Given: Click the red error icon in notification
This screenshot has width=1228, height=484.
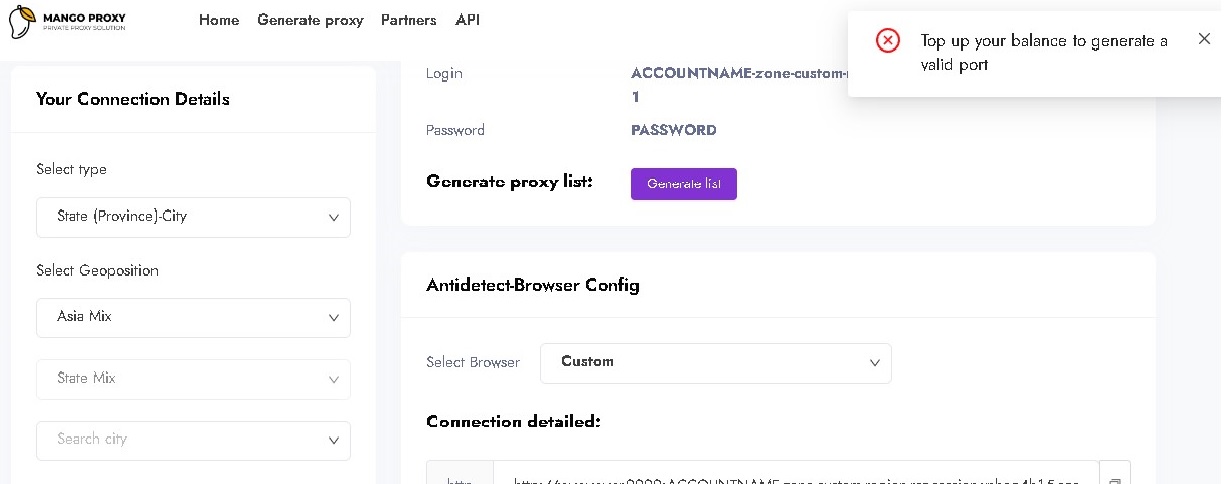Looking at the screenshot, I should click(887, 40).
